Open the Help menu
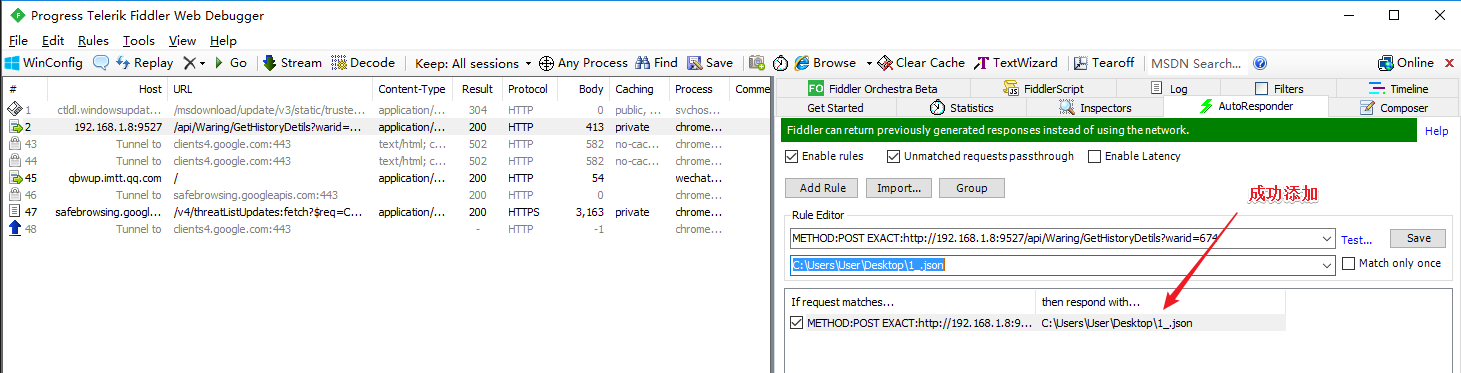Screen dimensions: 1461x373 [223, 41]
